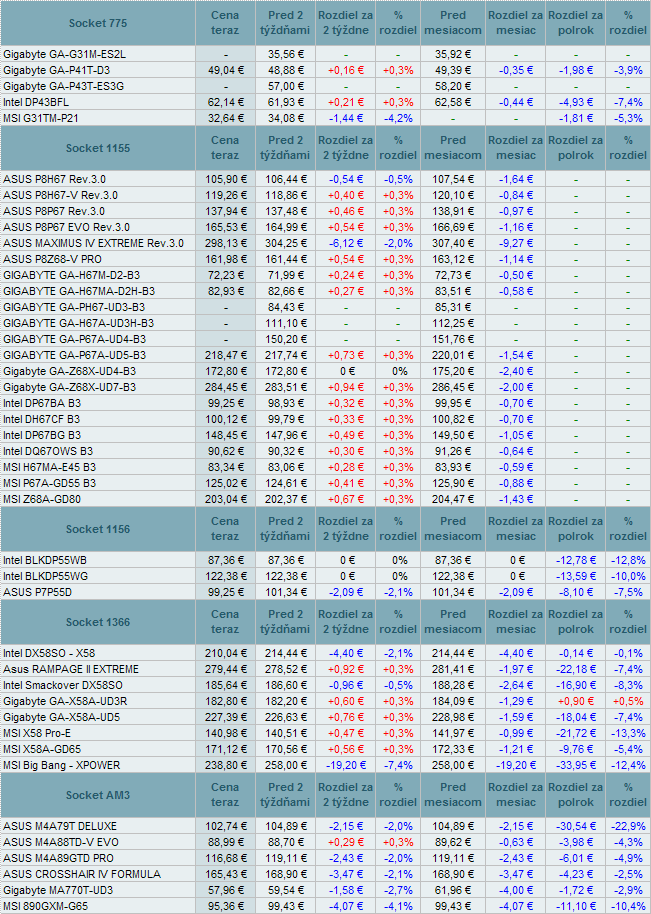
Task: Click the 298,13 € current price cell
Action: (x=226, y=244)
